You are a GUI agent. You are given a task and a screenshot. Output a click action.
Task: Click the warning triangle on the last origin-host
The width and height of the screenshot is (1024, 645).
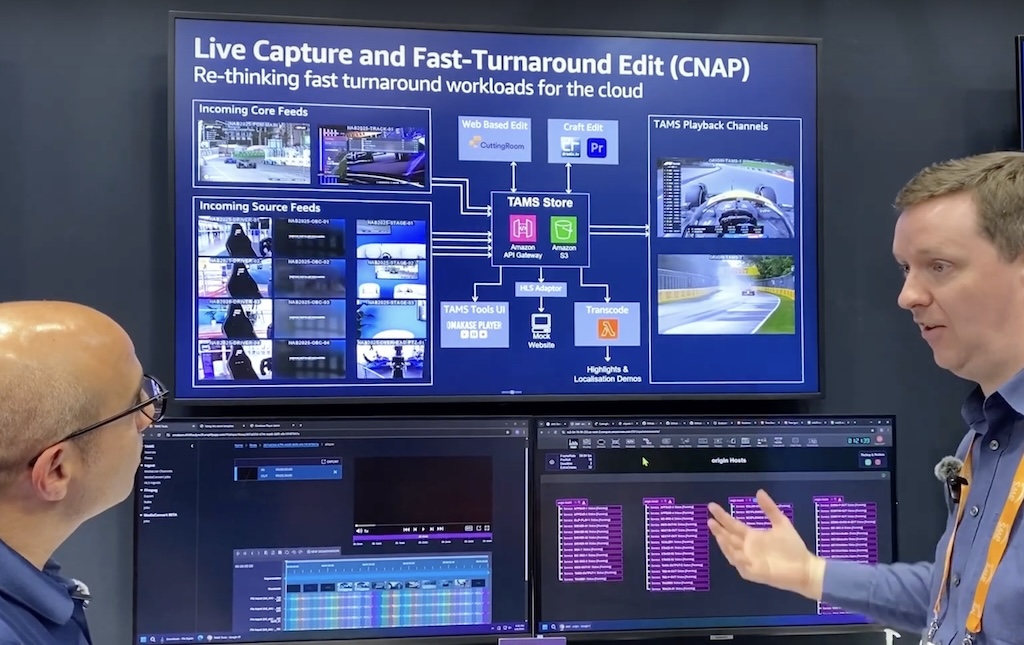click(839, 499)
